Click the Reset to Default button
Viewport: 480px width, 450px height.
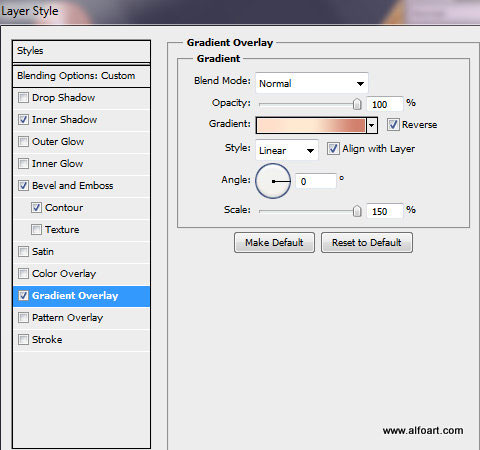367,243
